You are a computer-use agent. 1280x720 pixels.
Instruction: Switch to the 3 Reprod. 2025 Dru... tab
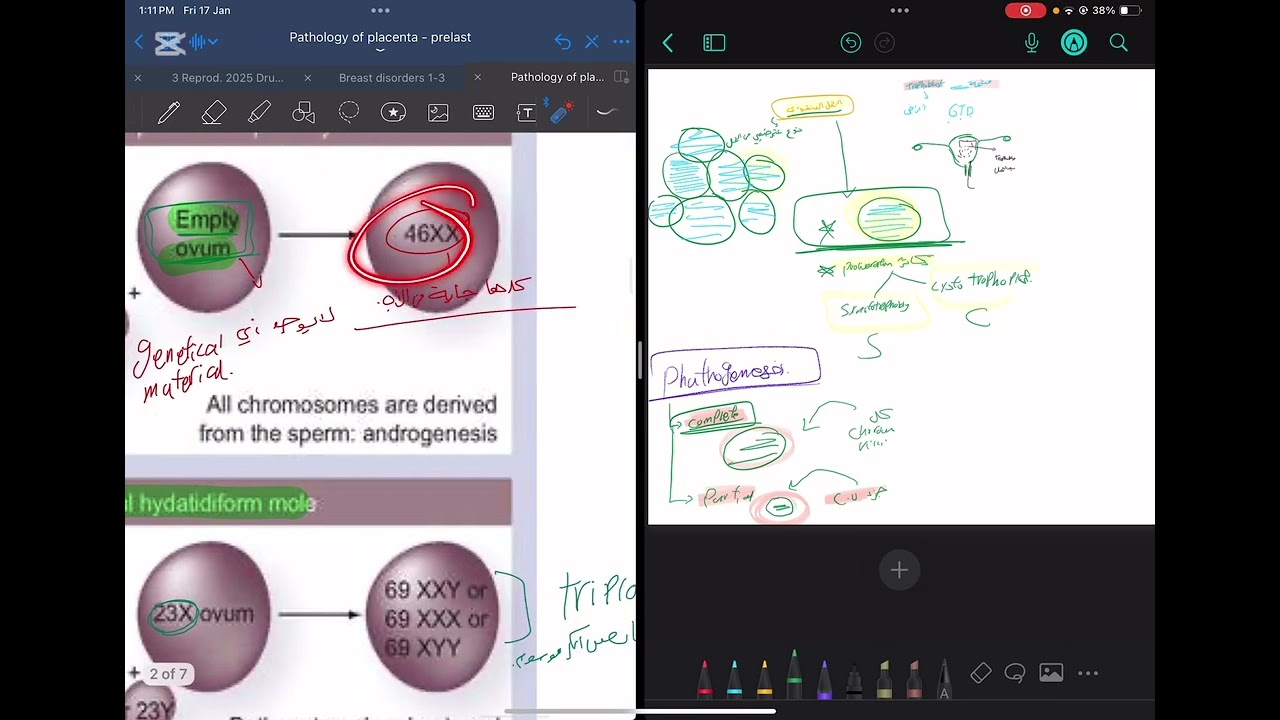point(227,77)
